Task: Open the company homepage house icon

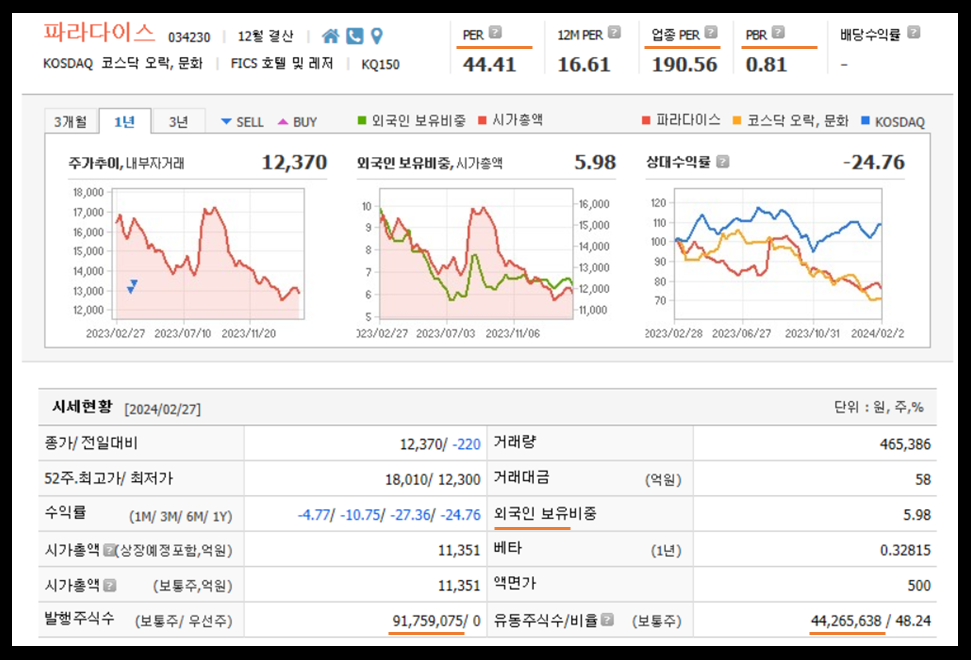Action: (330, 37)
